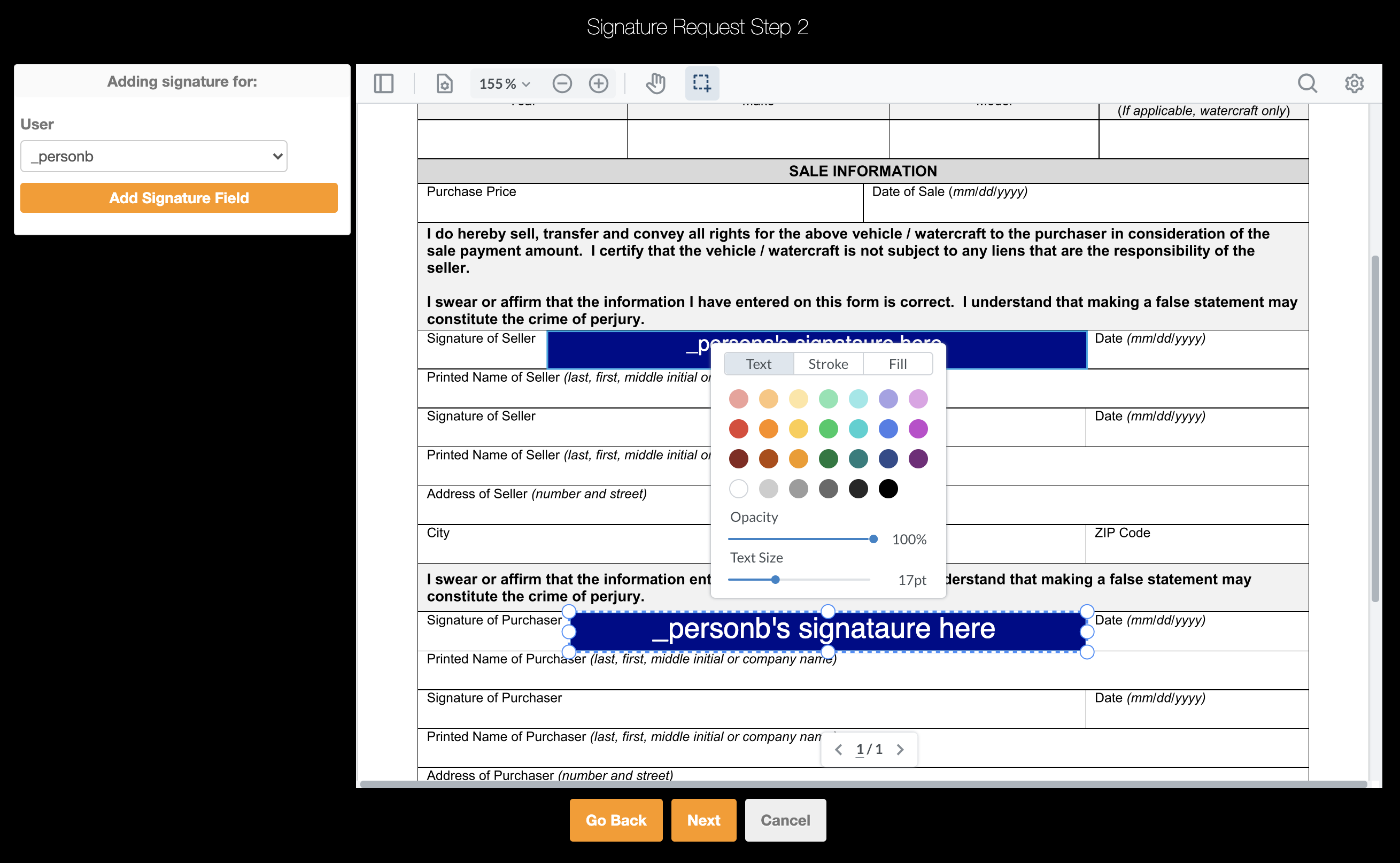This screenshot has height=863, width=1400.
Task: Open the User _personb dropdown
Action: [x=154, y=156]
